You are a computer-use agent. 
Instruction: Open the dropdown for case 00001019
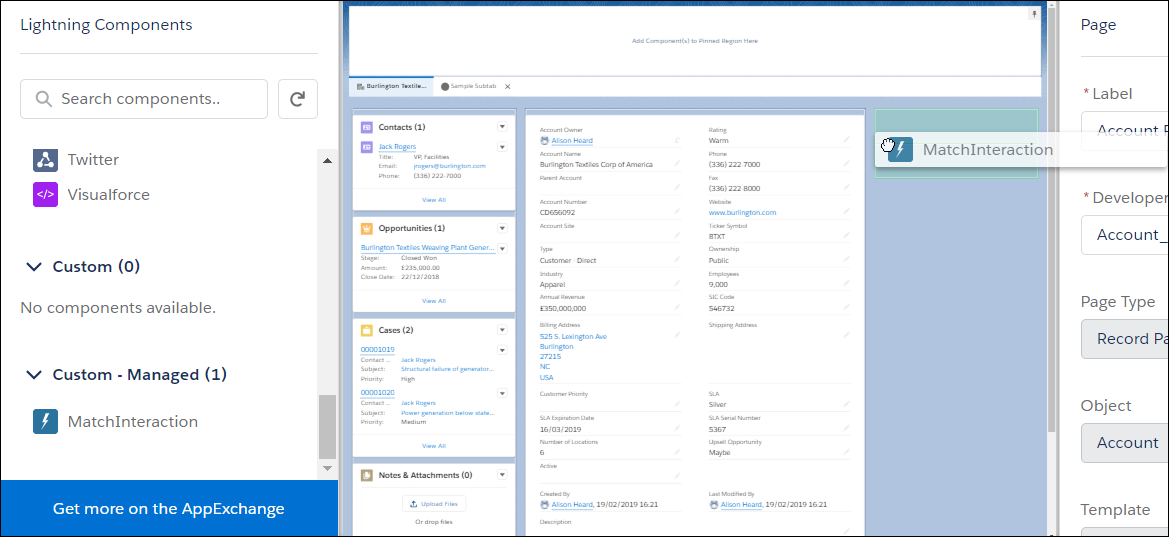502,350
